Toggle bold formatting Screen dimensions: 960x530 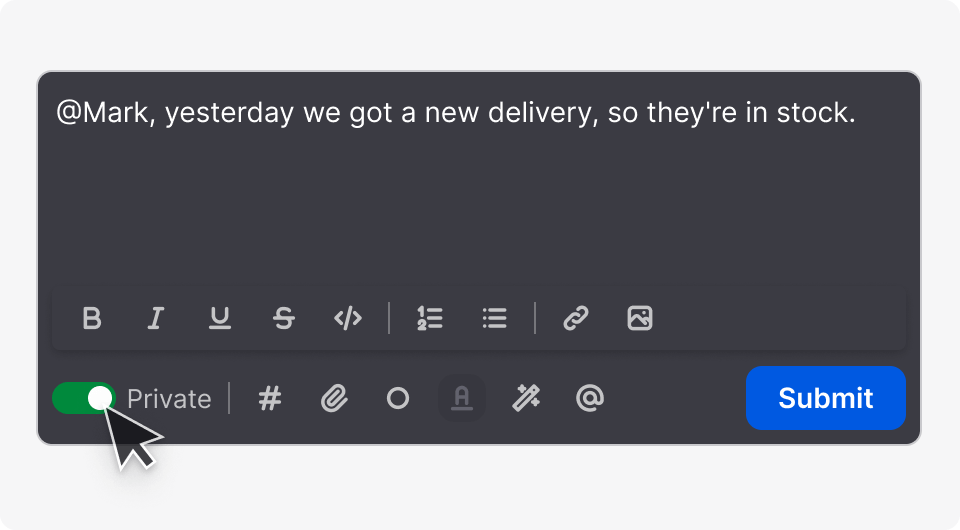point(92,319)
